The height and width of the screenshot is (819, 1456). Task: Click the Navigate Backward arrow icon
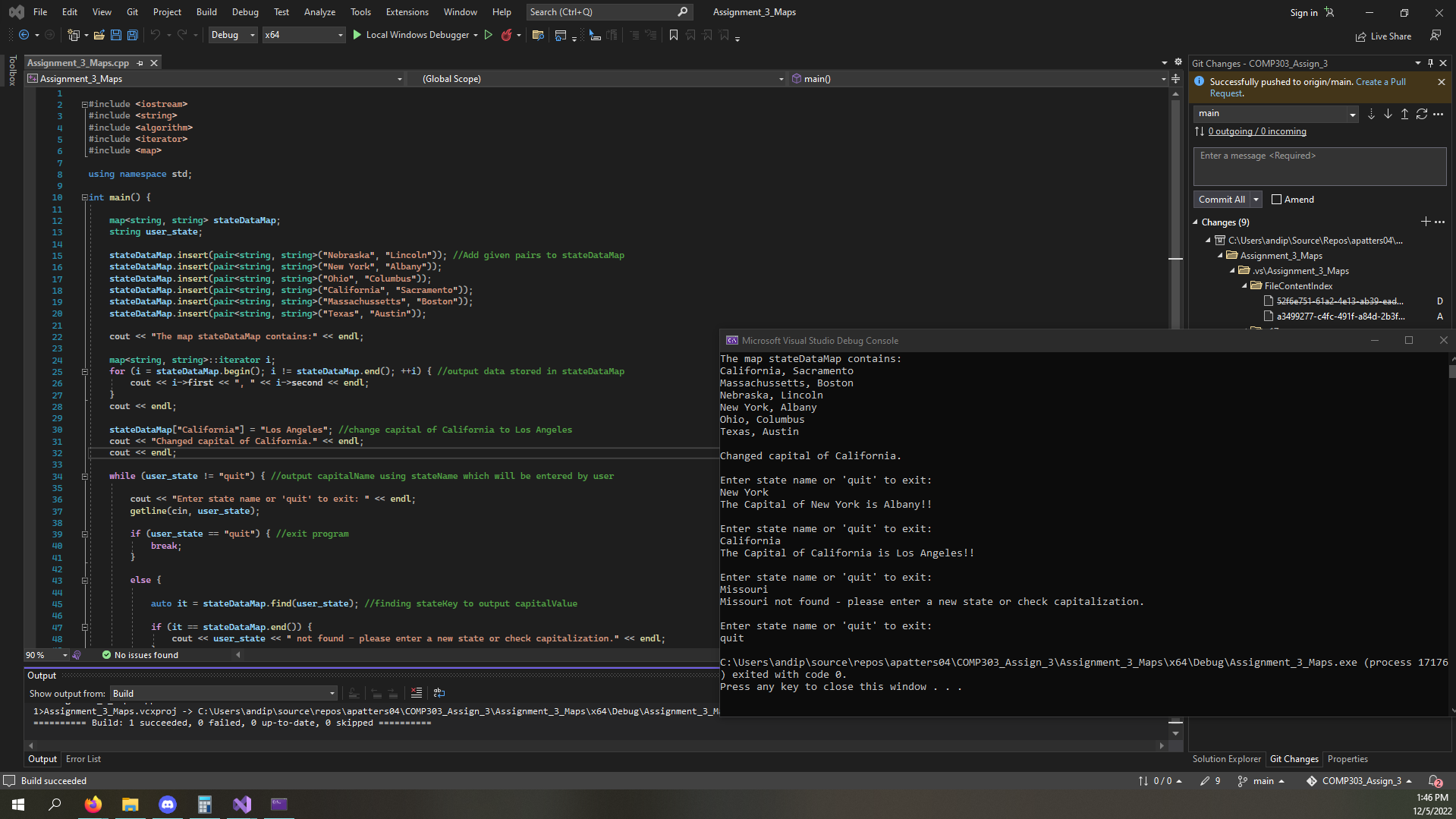(x=24, y=35)
